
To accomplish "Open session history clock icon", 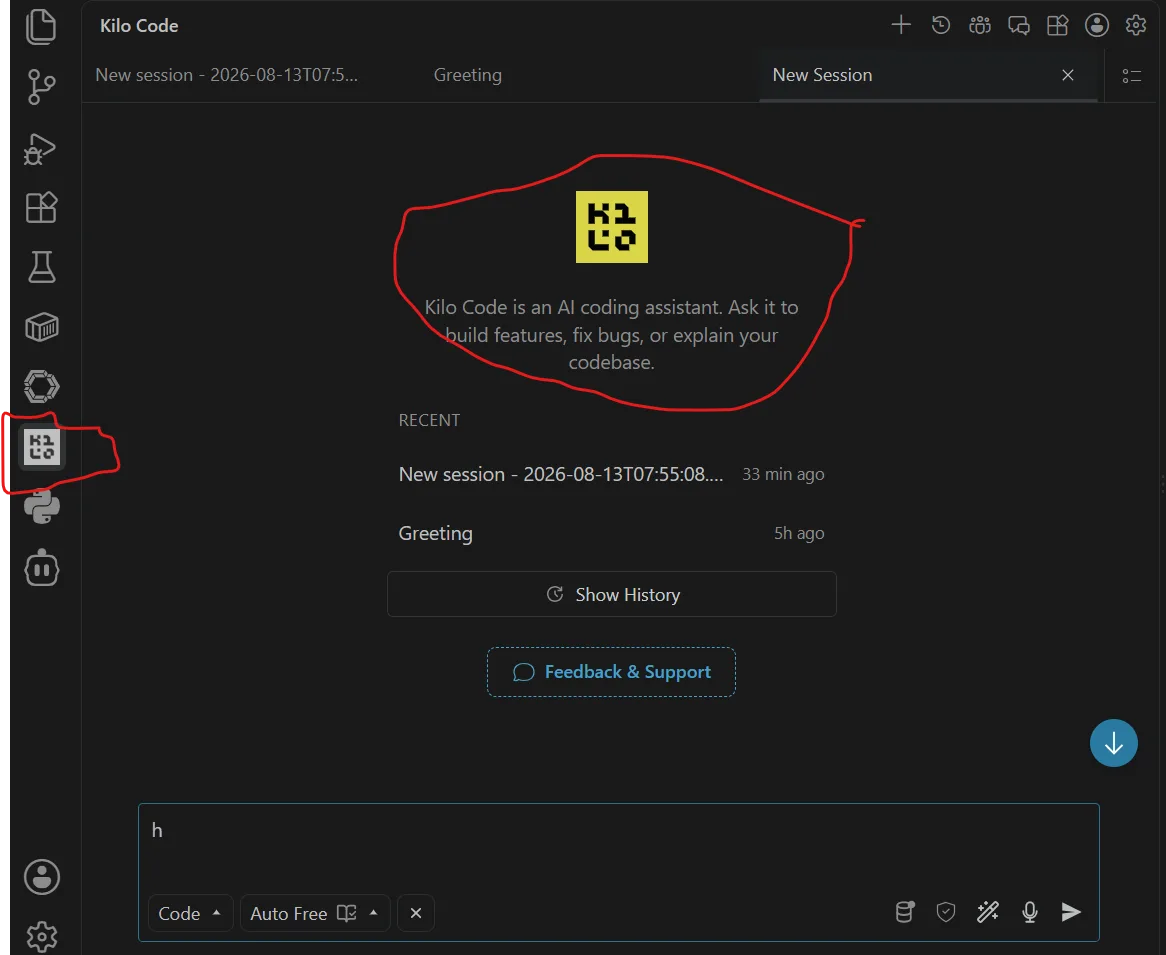I will pos(941,25).
